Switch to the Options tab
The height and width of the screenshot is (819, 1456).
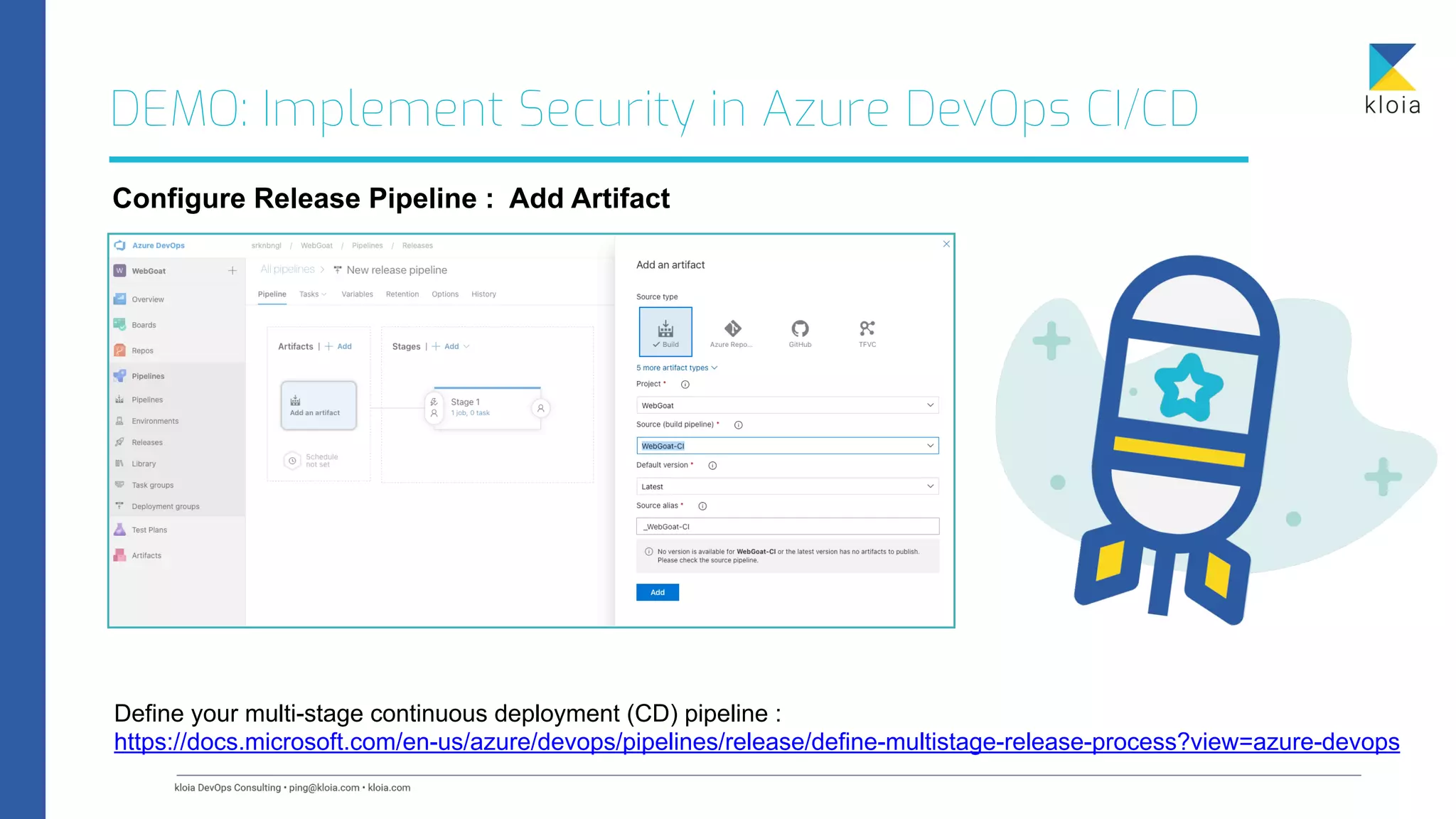point(445,294)
